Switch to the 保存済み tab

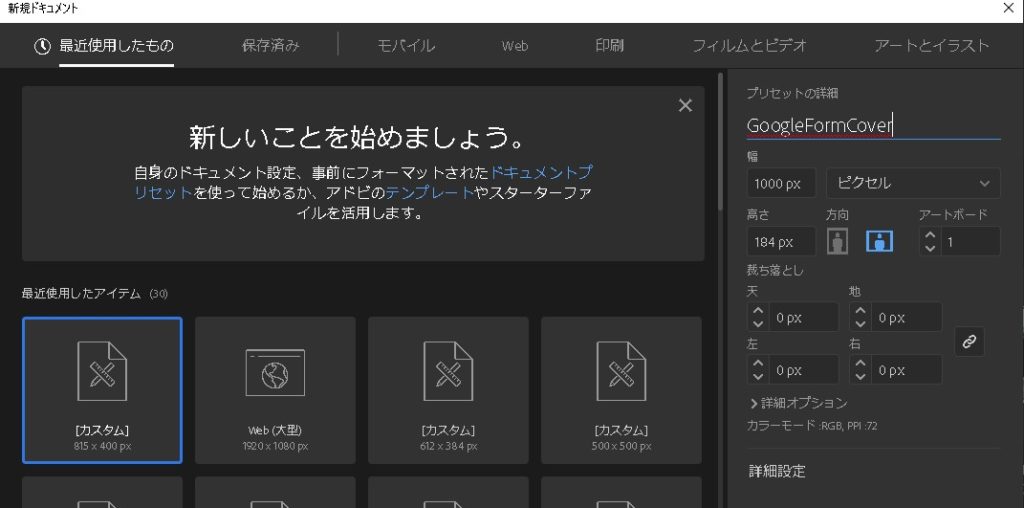tap(270, 45)
